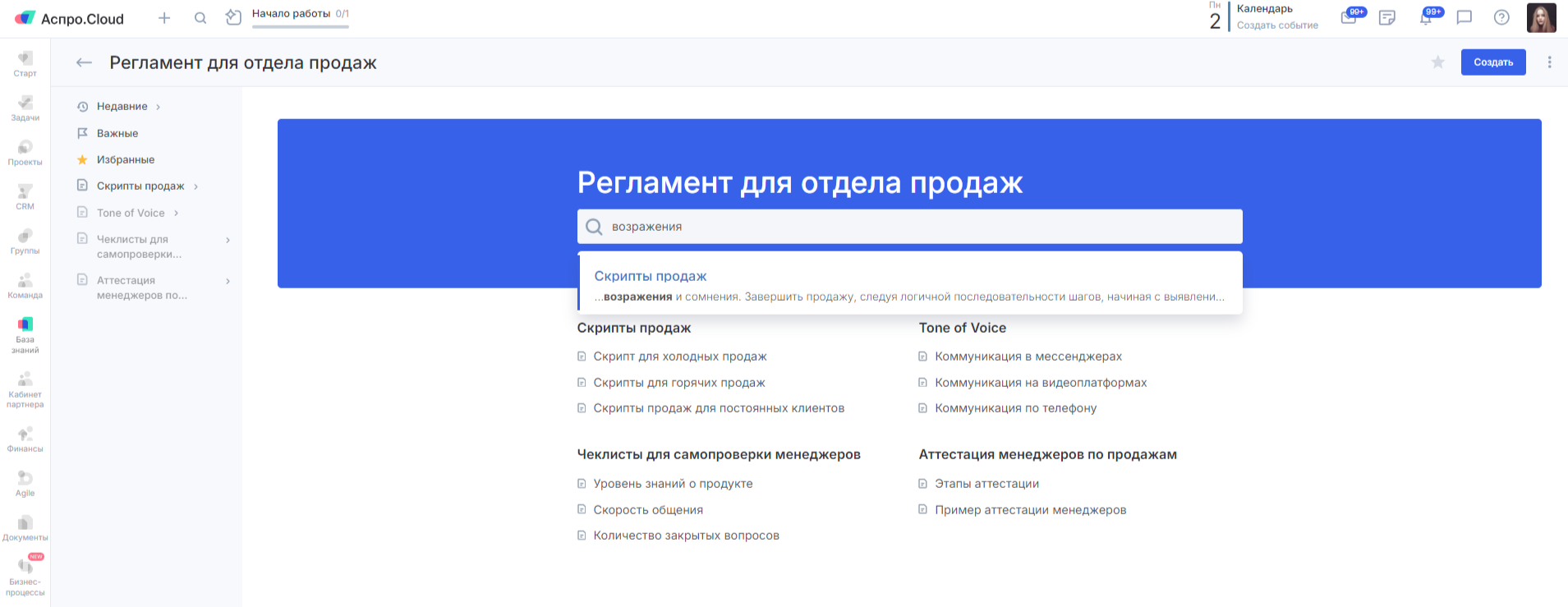
Task: Open the CRM section in sidebar
Action: point(25,196)
